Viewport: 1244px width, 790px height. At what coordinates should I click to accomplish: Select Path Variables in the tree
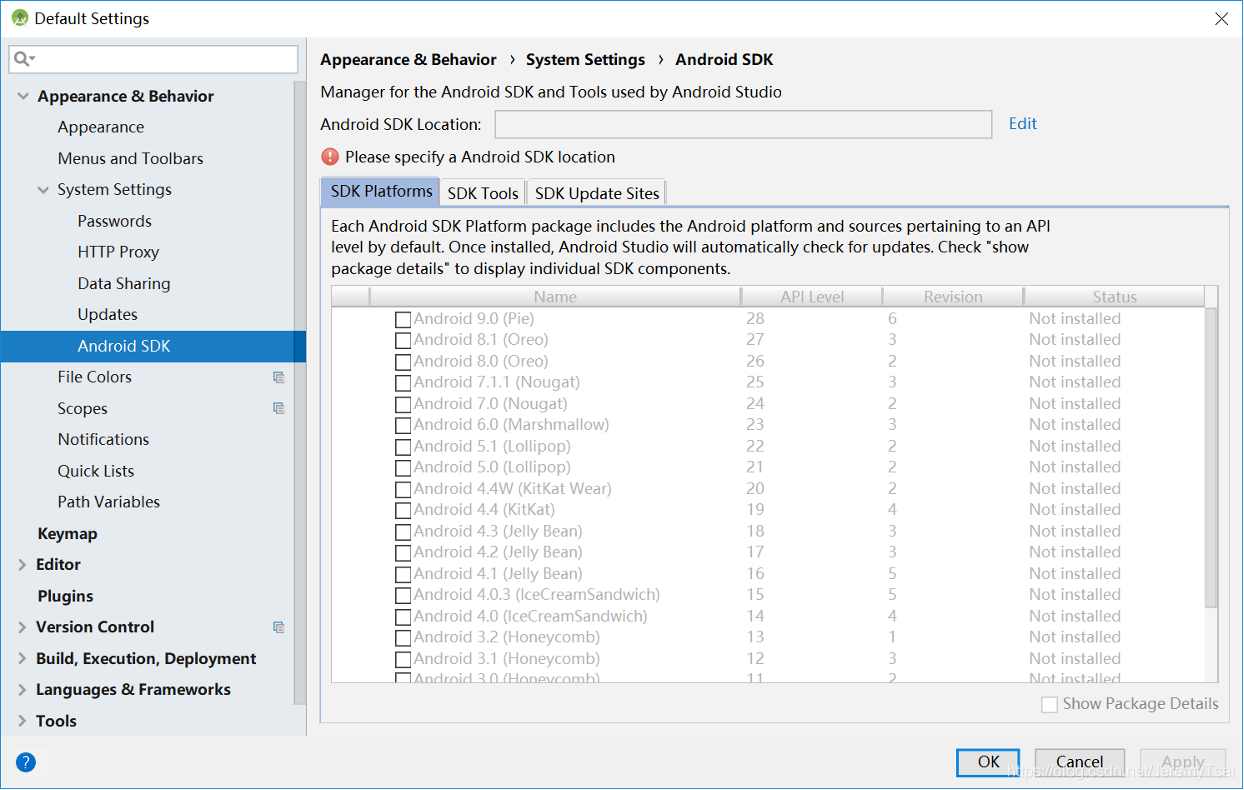(109, 502)
